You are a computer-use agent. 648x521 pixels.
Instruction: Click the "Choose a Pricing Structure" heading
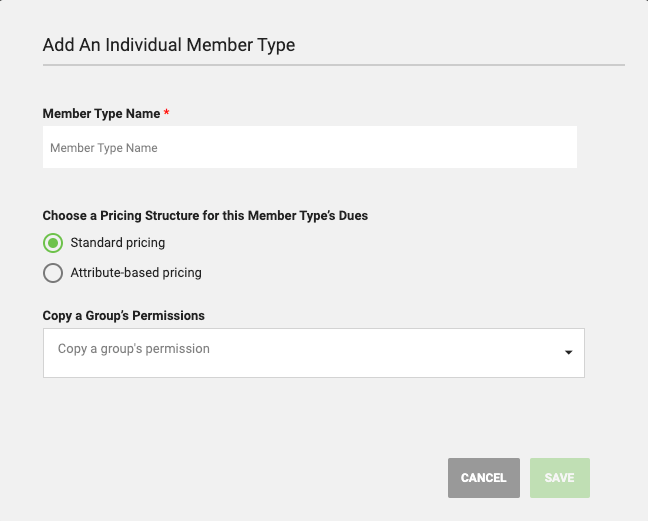205,216
